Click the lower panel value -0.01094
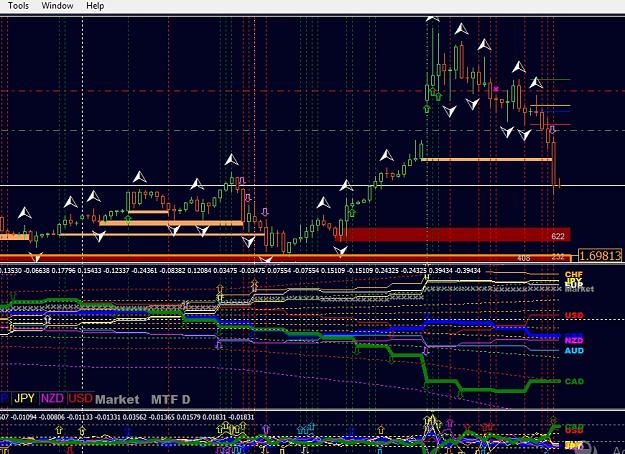The width and height of the screenshot is (625, 454). click(24, 417)
